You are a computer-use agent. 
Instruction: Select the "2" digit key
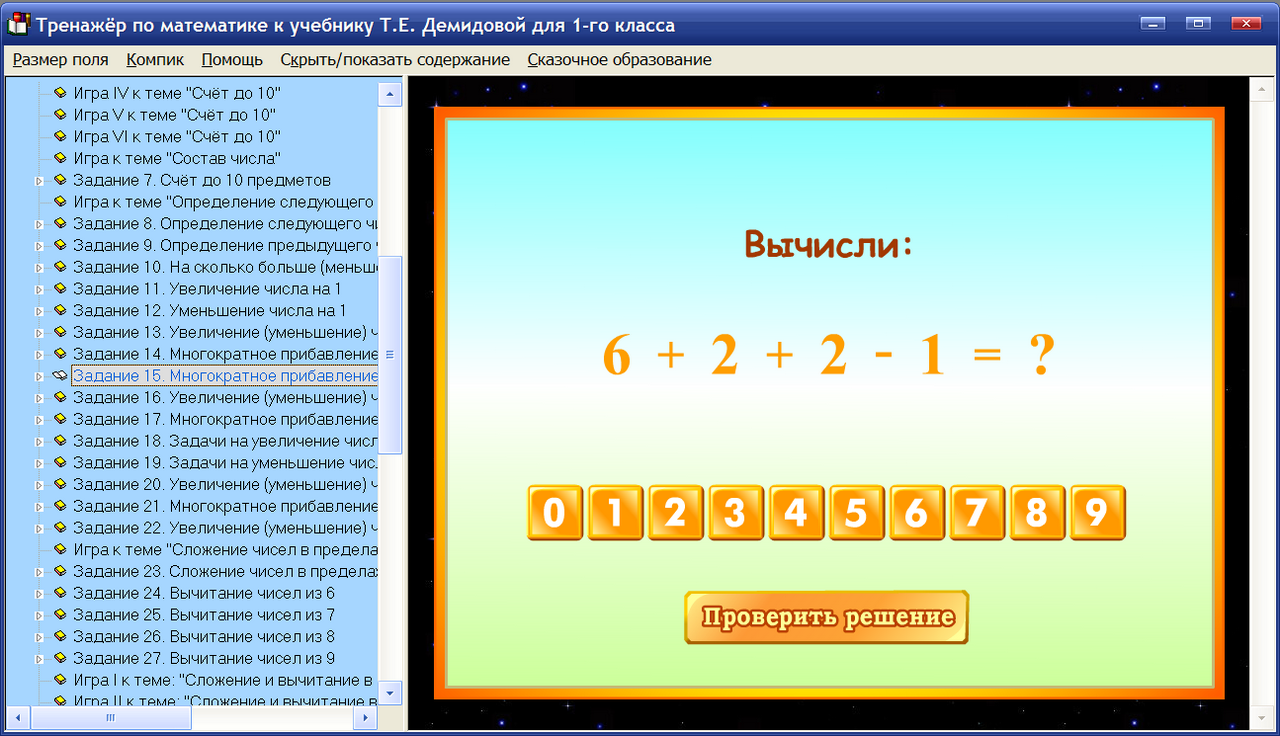click(675, 512)
